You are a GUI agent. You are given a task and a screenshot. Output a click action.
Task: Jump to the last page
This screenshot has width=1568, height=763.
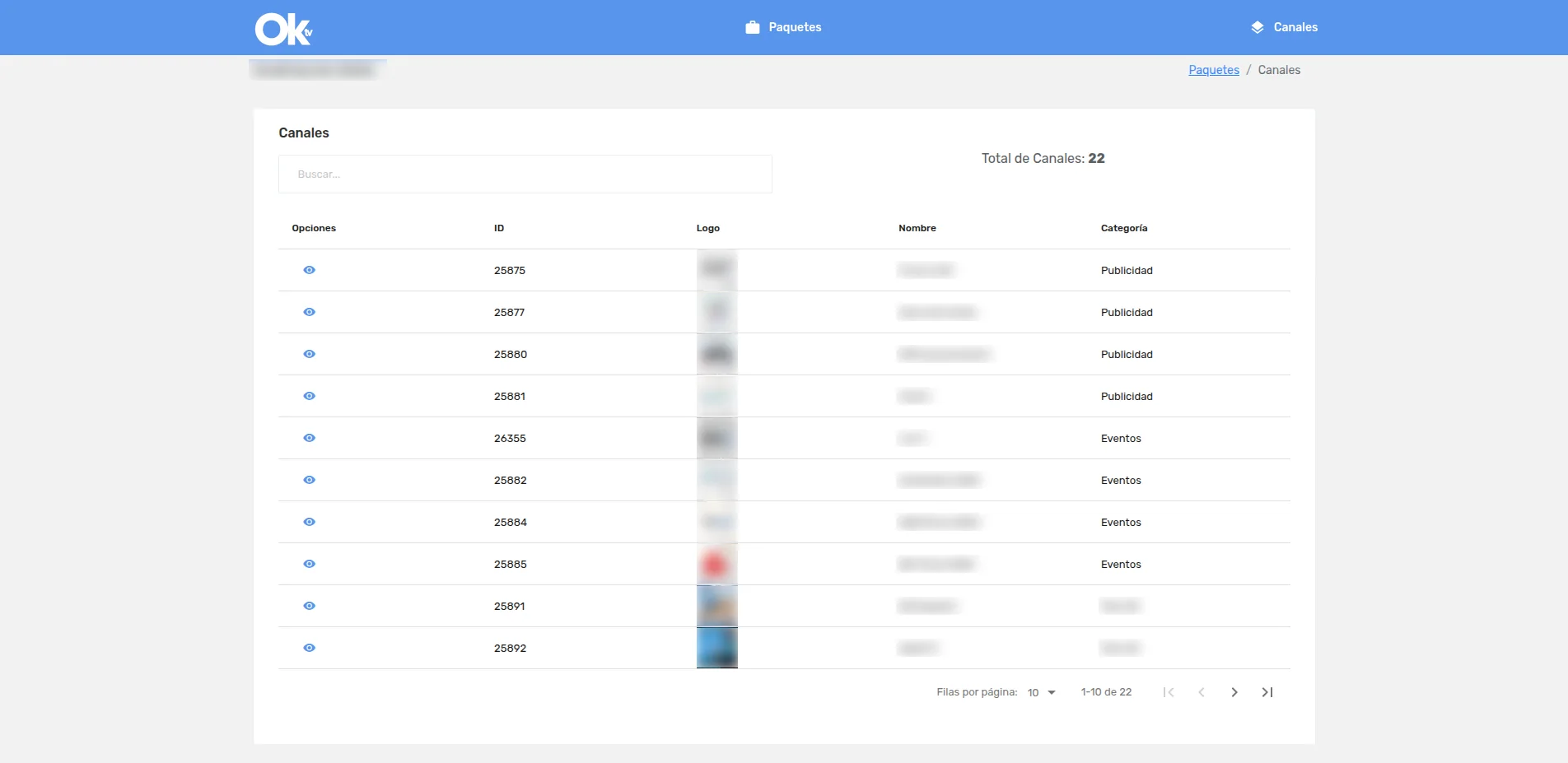click(1267, 692)
